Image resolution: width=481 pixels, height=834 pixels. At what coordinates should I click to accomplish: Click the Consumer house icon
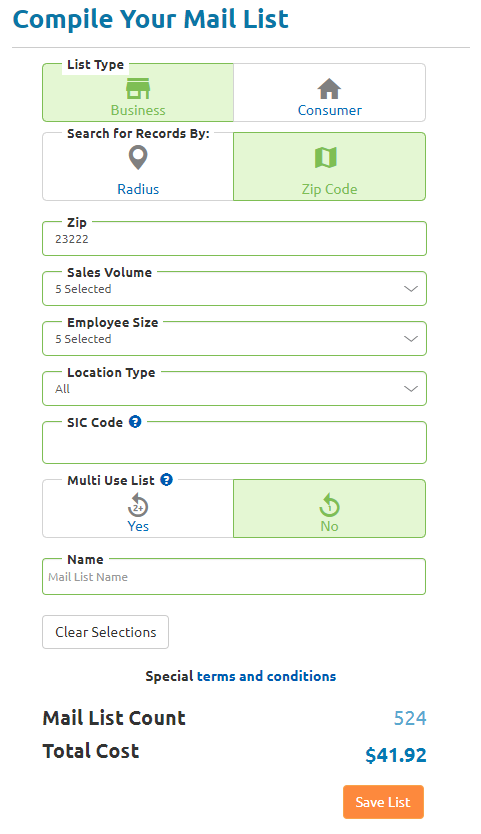(329, 89)
